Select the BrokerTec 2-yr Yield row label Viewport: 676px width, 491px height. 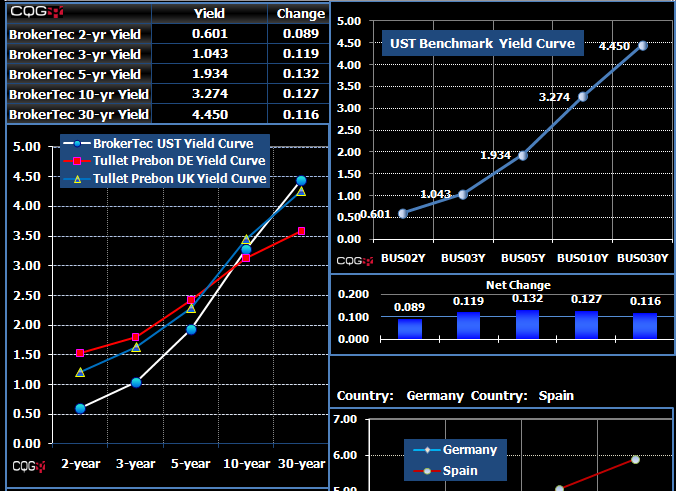tap(75, 34)
